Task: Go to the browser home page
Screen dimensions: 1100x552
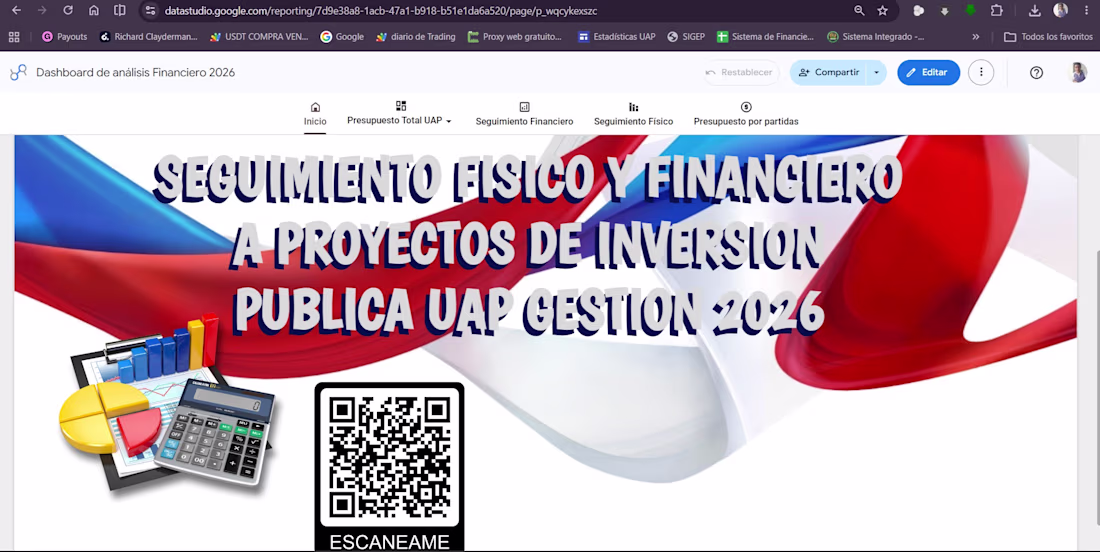Action: tap(93, 11)
